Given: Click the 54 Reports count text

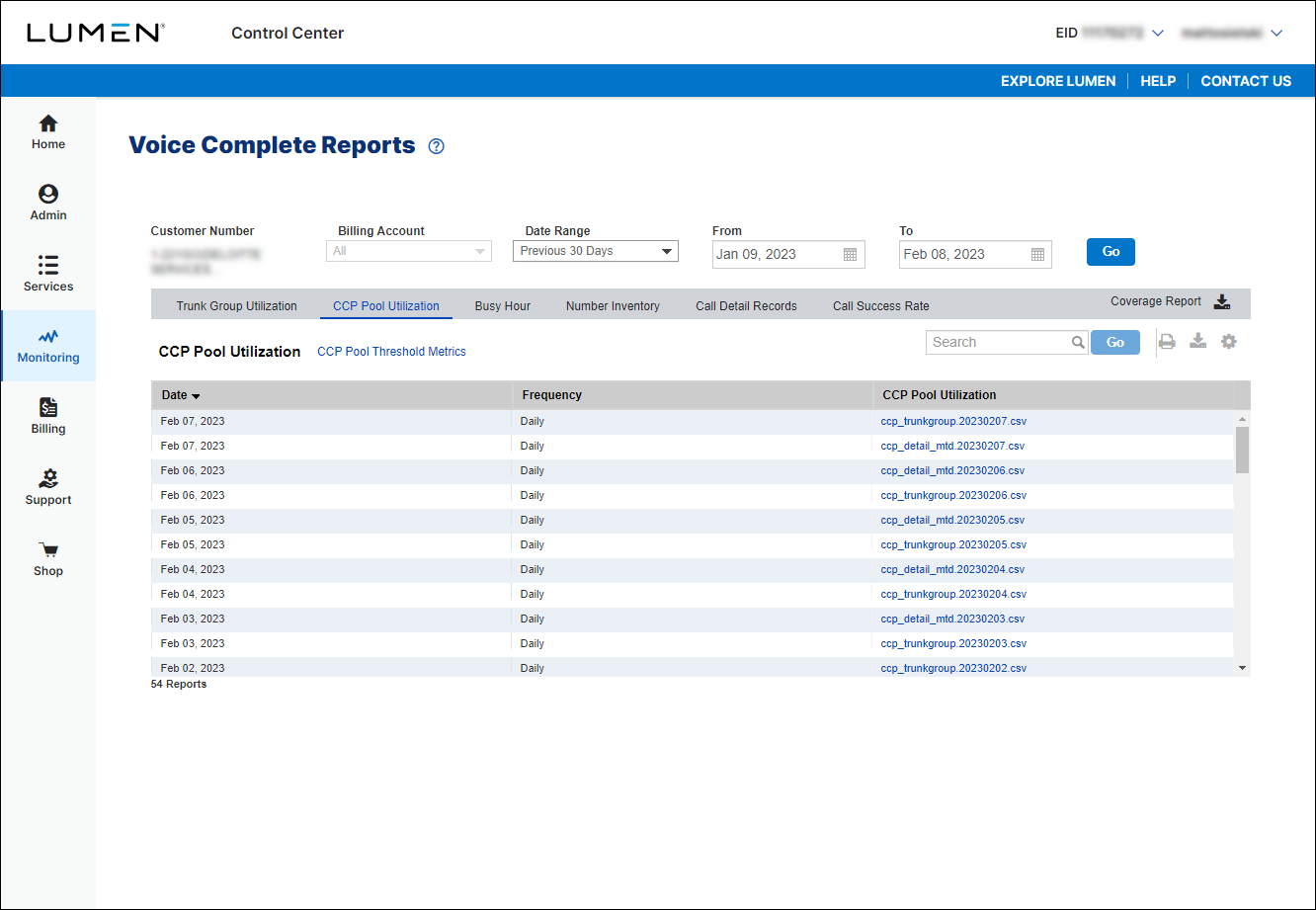Looking at the screenshot, I should click(x=179, y=684).
